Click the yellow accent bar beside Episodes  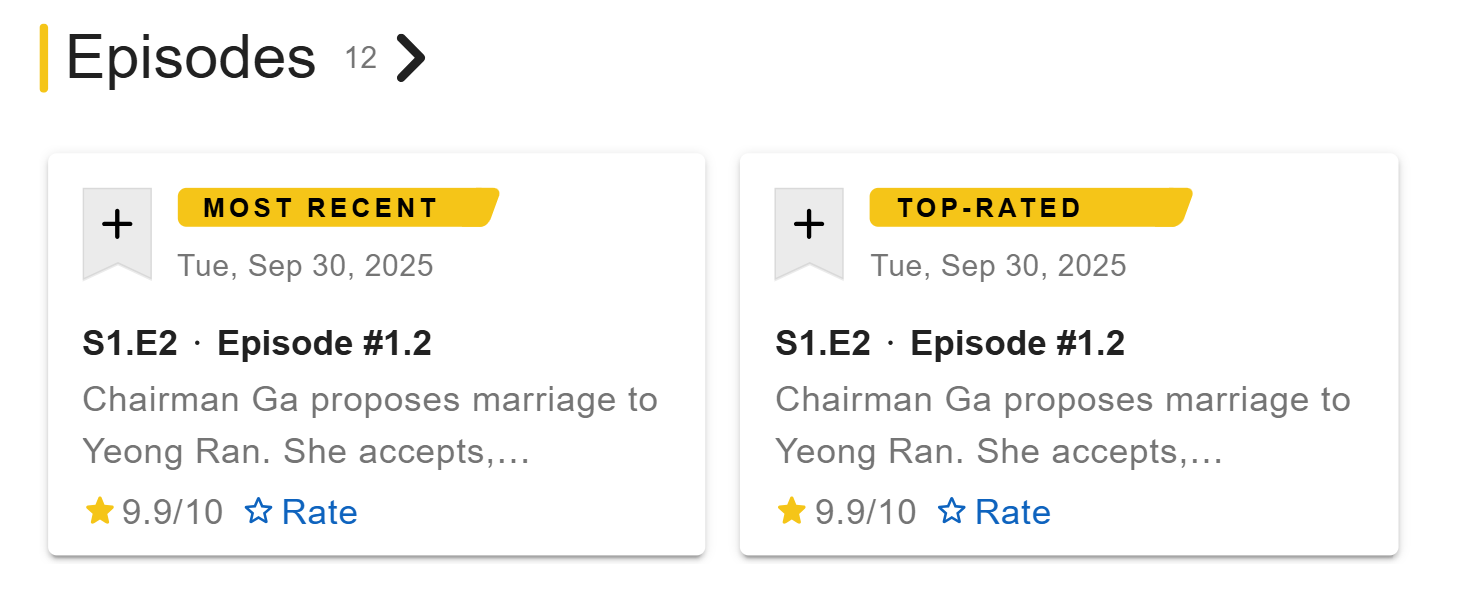tap(44, 58)
